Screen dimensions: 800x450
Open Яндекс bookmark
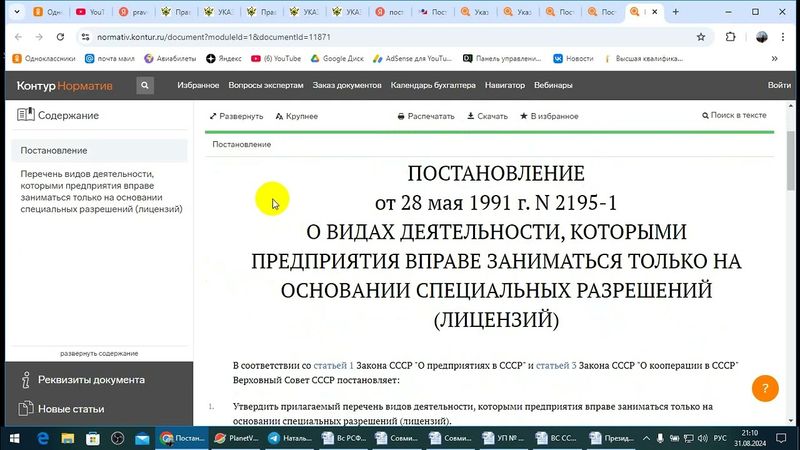click(224, 59)
